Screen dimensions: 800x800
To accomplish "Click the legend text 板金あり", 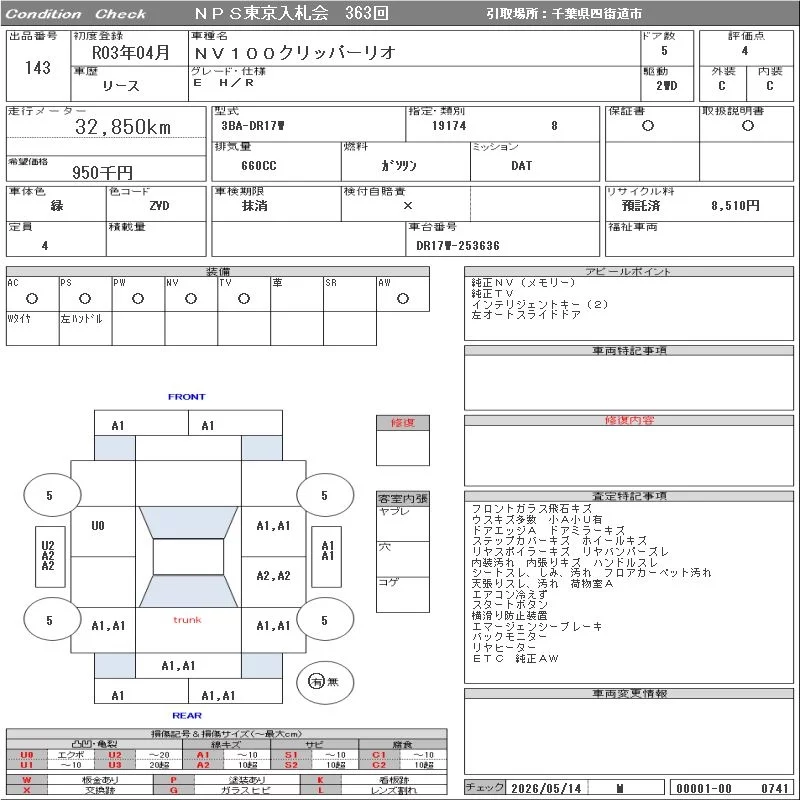I will point(100,780).
